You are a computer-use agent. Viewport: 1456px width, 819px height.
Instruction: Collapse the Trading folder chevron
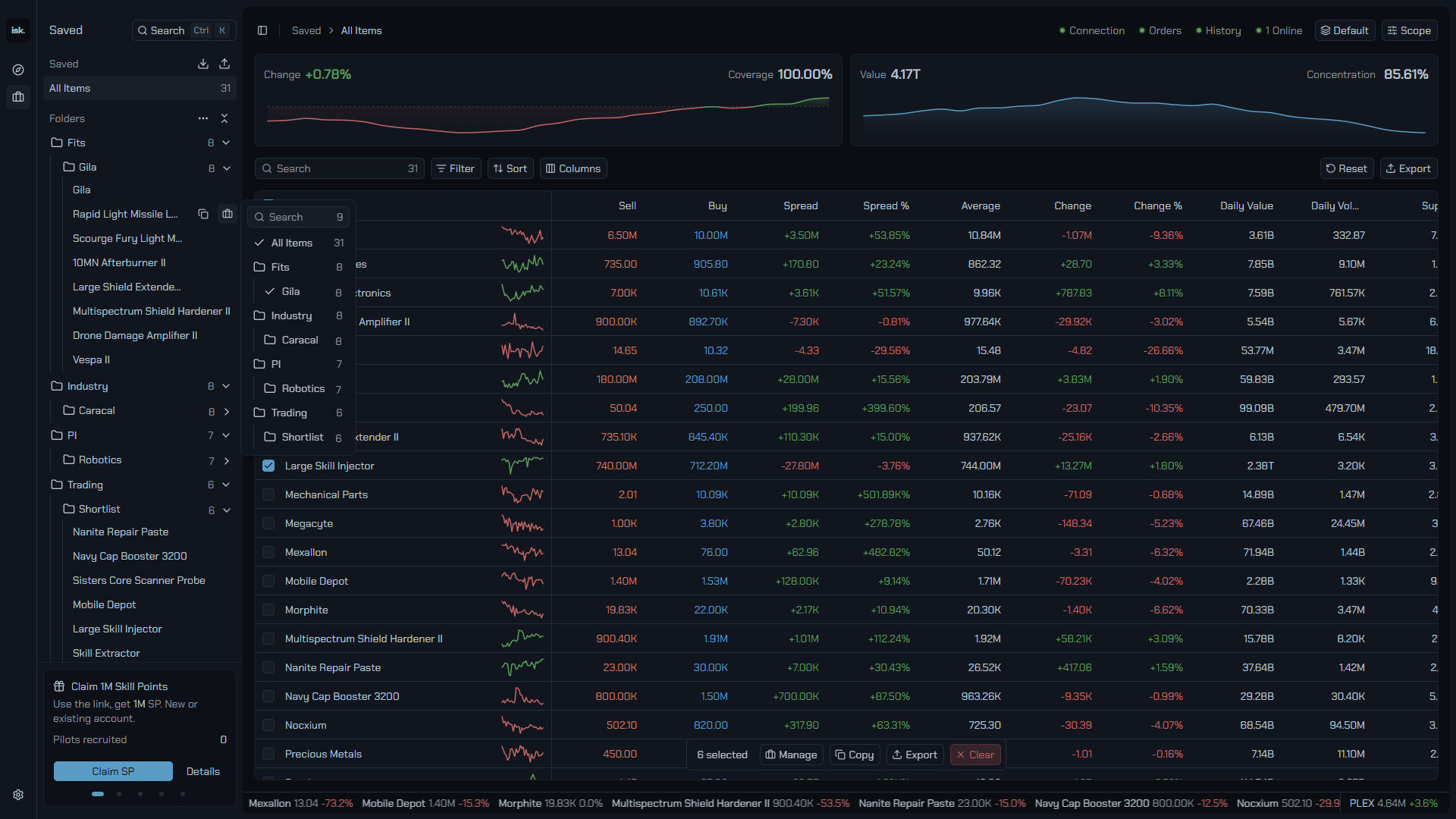tap(226, 485)
